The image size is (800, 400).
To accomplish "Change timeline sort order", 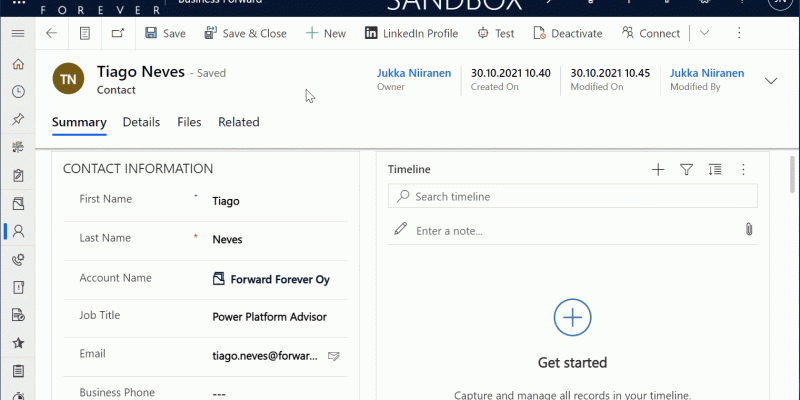I will click(715, 170).
